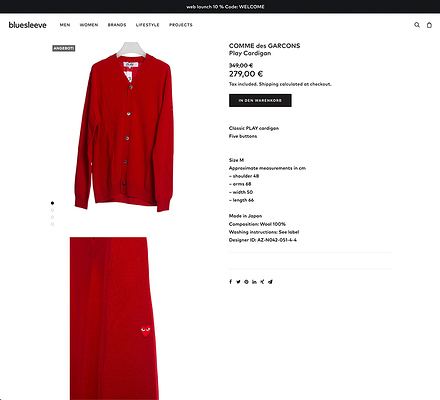Share product on Facebook
Screen dimensions: 440x400
(230, 282)
